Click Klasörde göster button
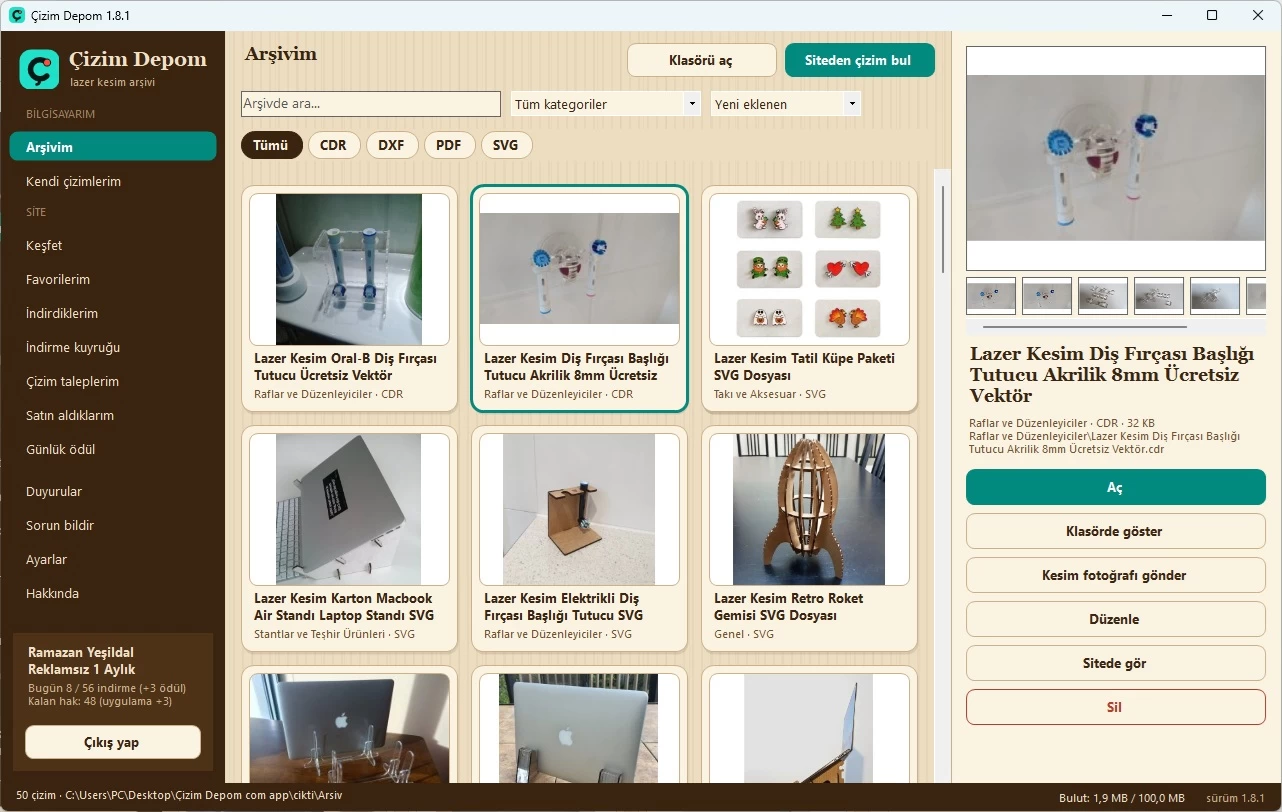Image resolution: width=1282 pixels, height=812 pixels. click(x=1116, y=531)
